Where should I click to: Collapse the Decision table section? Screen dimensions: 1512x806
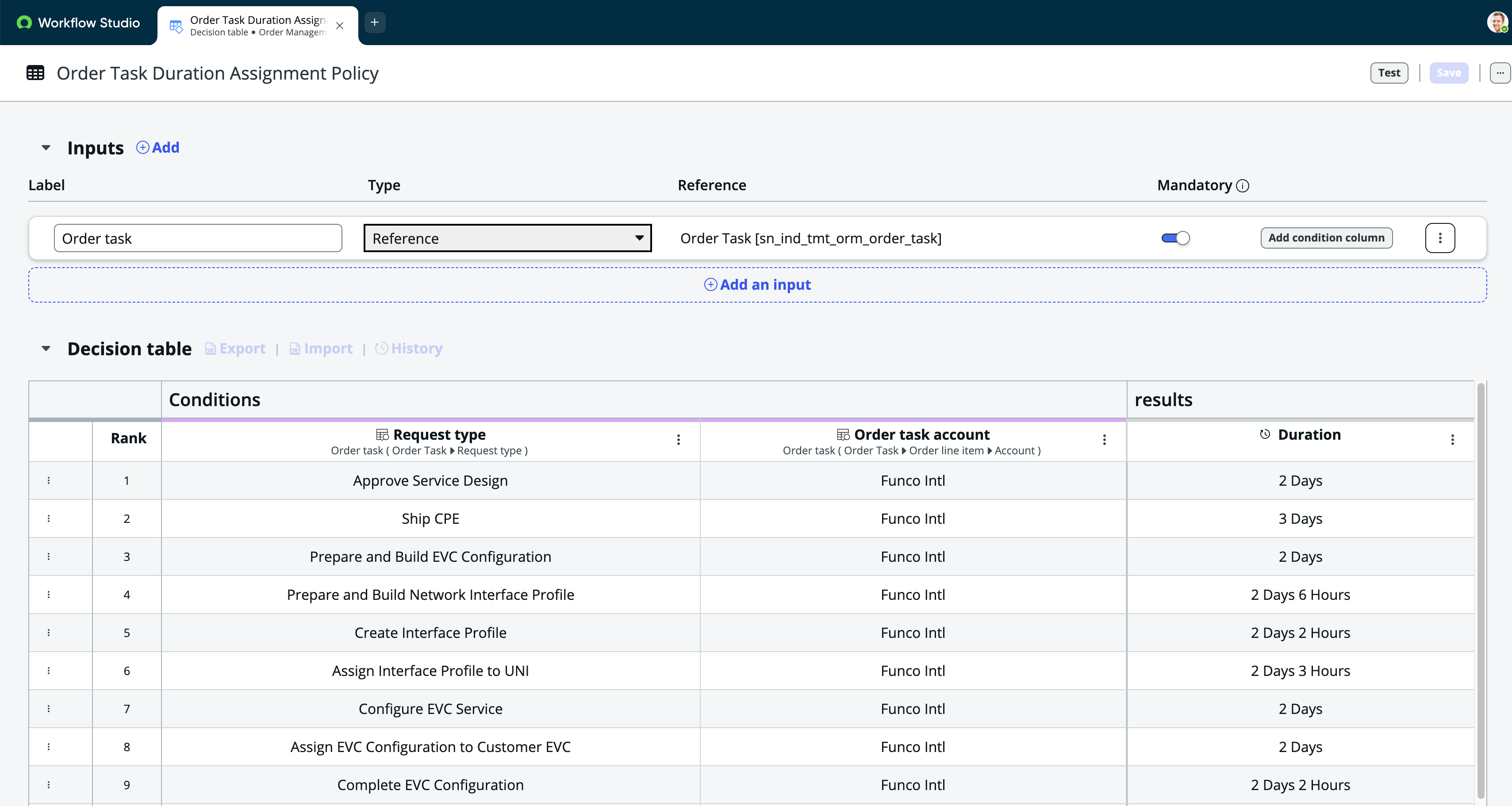tap(46, 349)
